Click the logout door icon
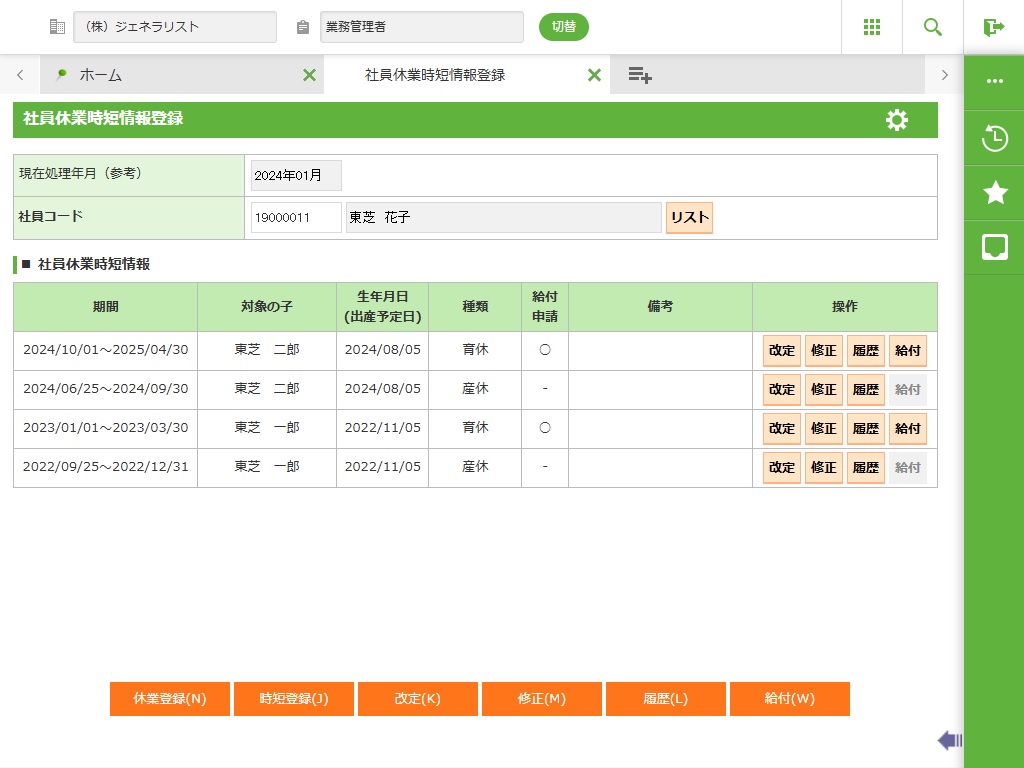 click(993, 27)
